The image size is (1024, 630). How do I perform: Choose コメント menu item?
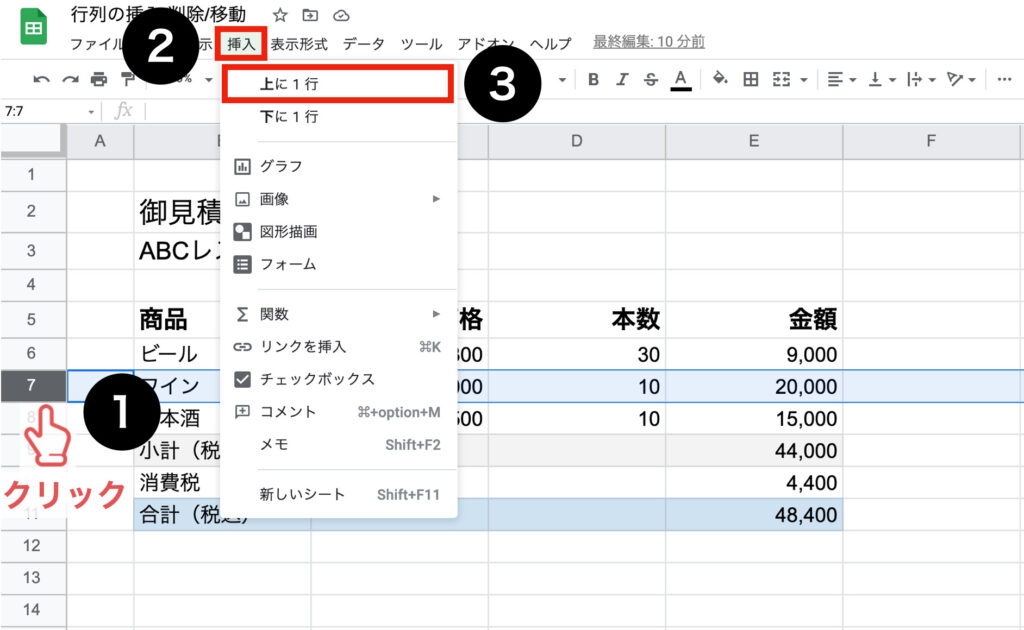(x=338, y=412)
